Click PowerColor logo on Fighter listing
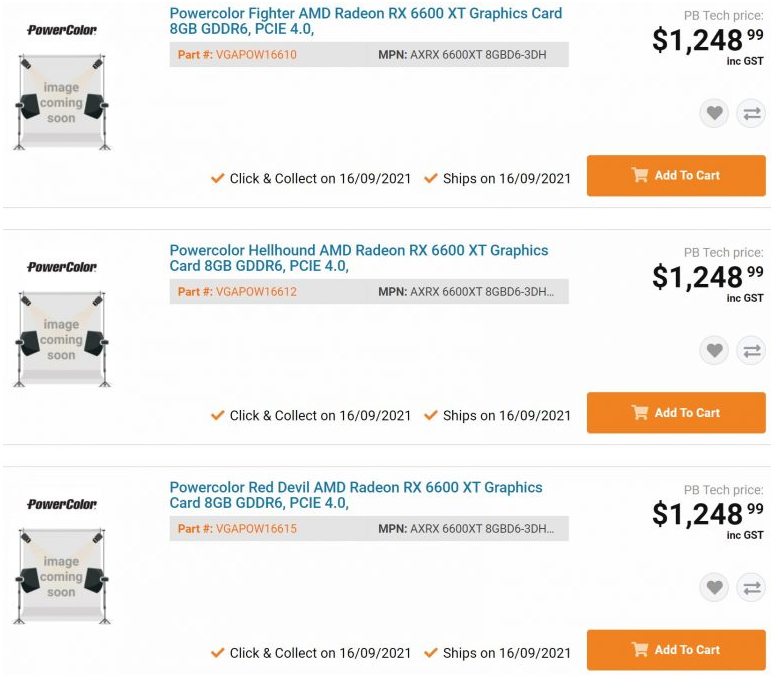Image resolution: width=775 pixels, height=678 pixels. (x=62, y=30)
